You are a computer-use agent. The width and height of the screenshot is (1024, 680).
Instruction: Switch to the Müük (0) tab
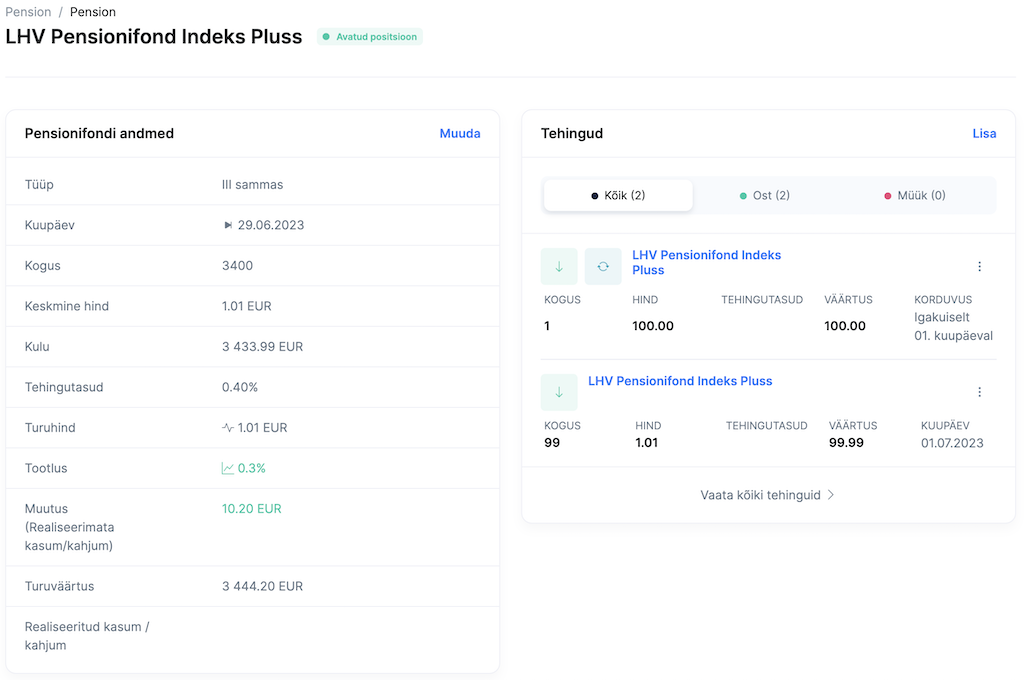(x=914, y=196)
